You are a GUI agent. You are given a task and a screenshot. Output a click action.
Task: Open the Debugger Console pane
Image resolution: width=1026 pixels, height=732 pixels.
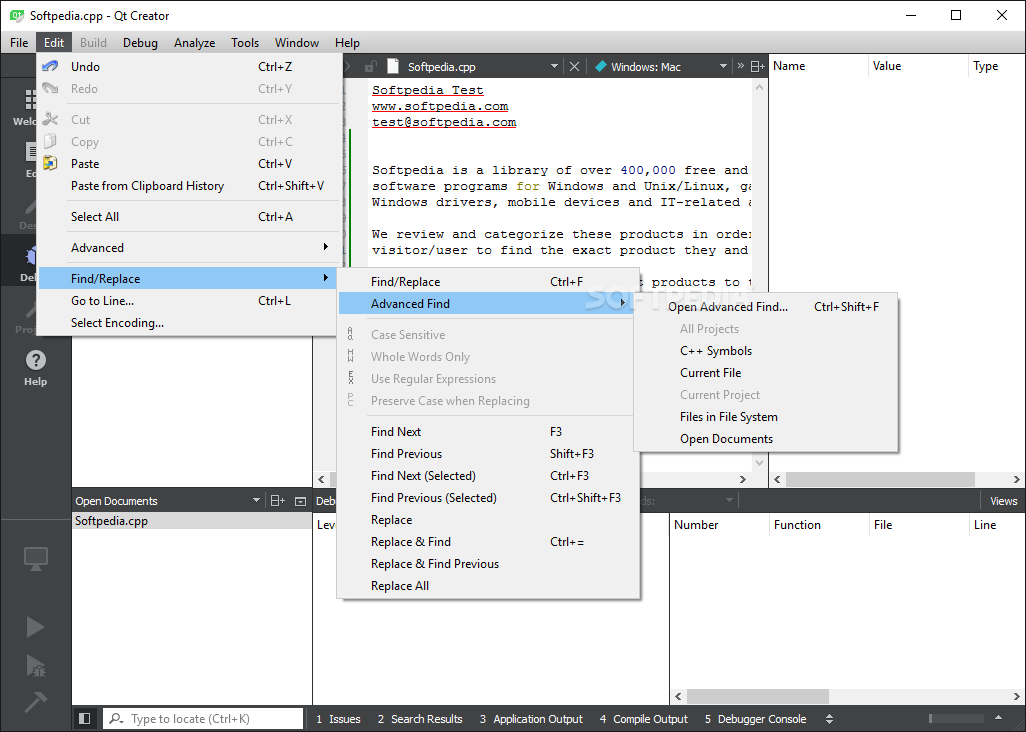click(756, 719)
